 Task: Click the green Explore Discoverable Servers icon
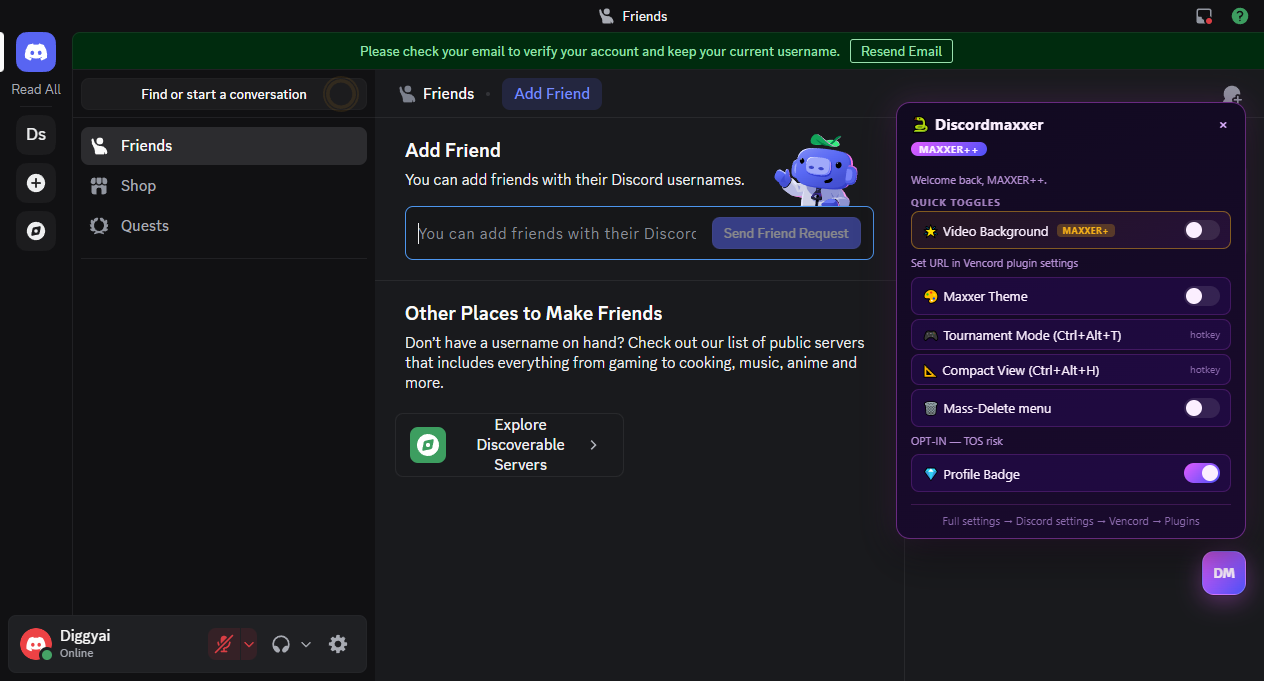[x=428, y=445]
